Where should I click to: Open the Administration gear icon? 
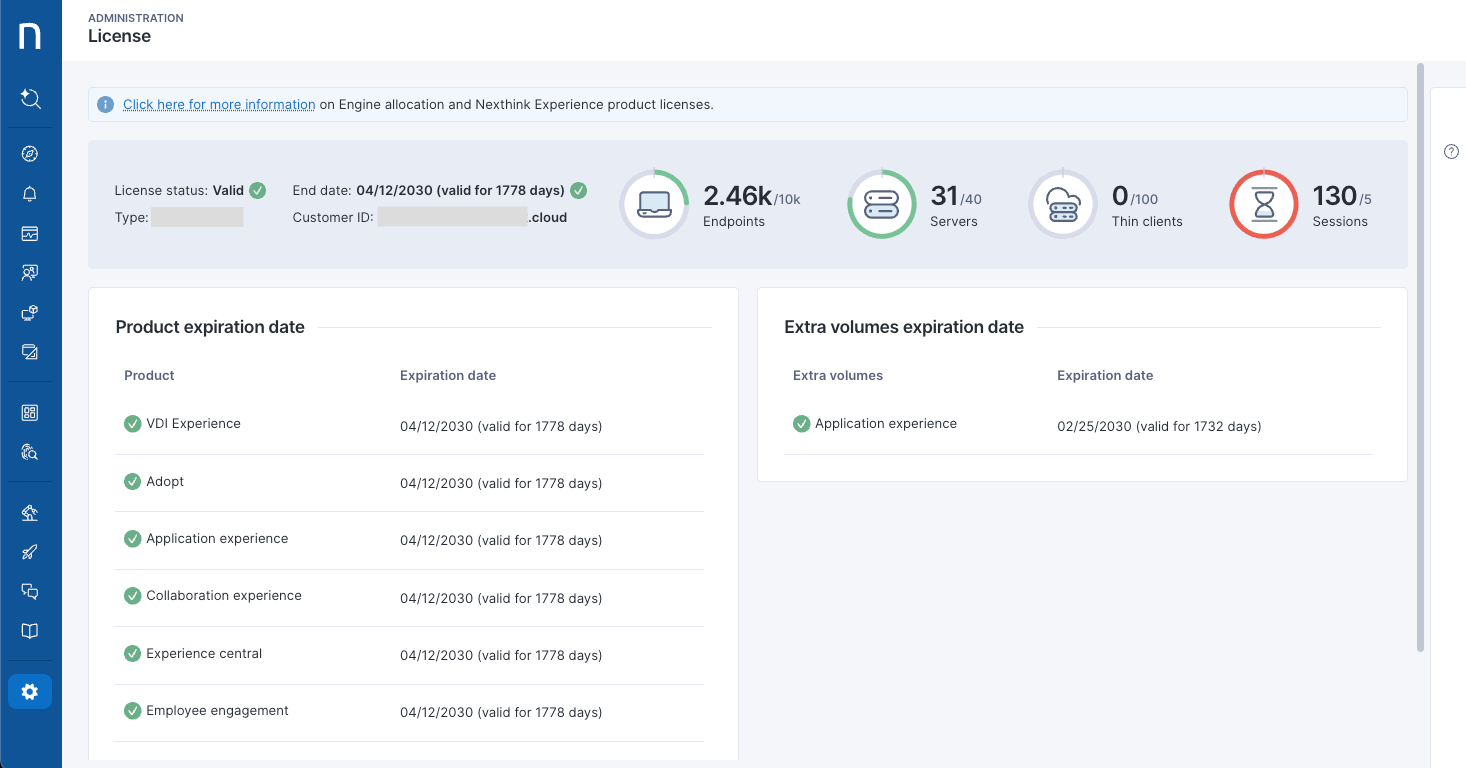pyautogui.click(x=30, y=692)
